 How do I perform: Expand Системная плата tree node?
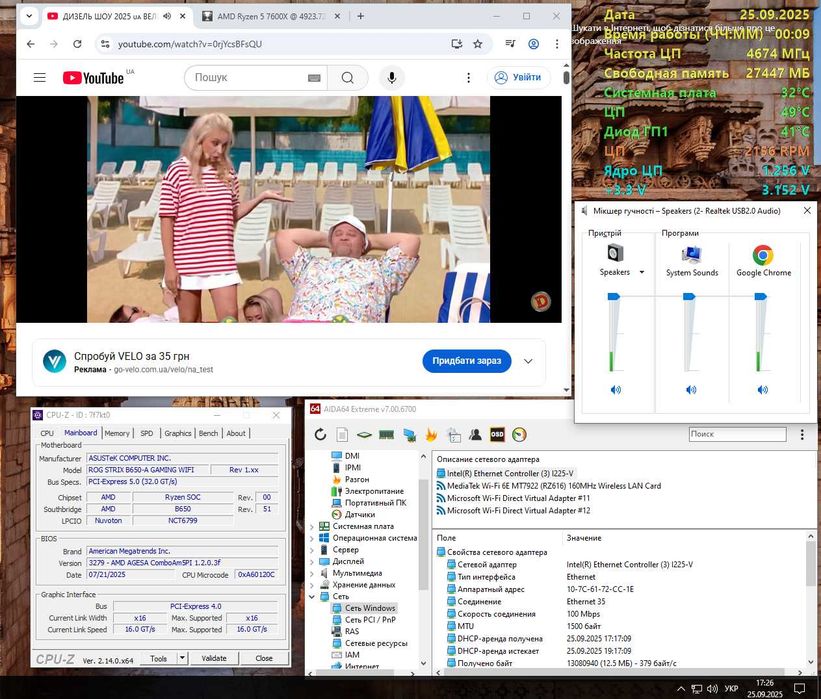click(312, 527)
